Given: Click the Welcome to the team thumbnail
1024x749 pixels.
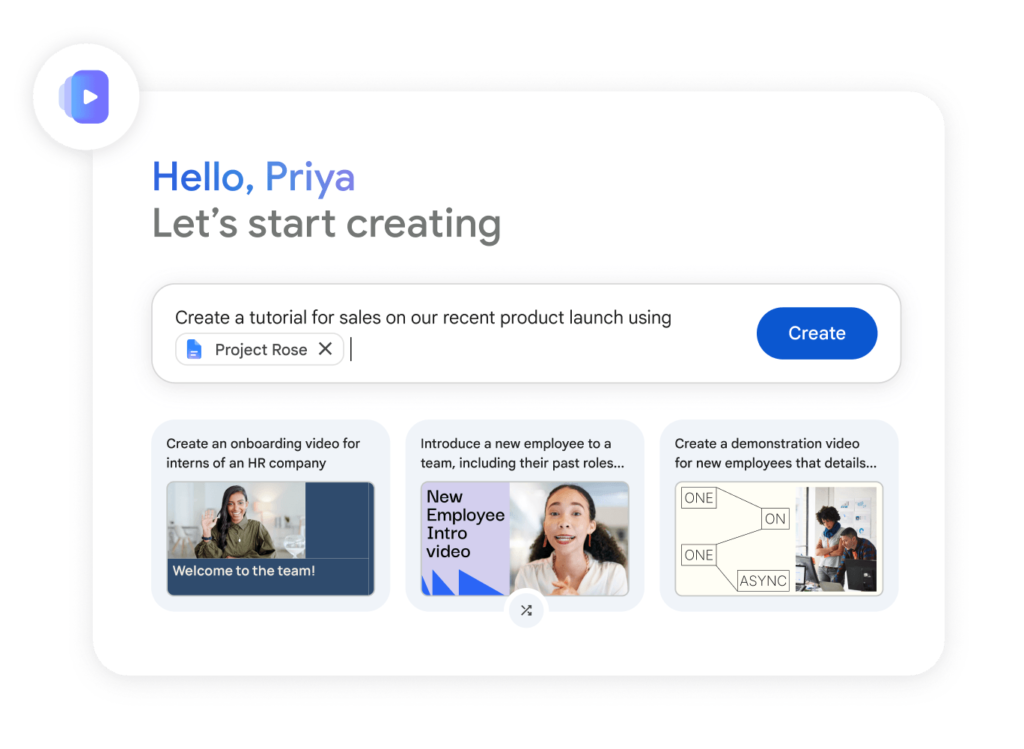Looking at the screenshot, I should point(270,539).
